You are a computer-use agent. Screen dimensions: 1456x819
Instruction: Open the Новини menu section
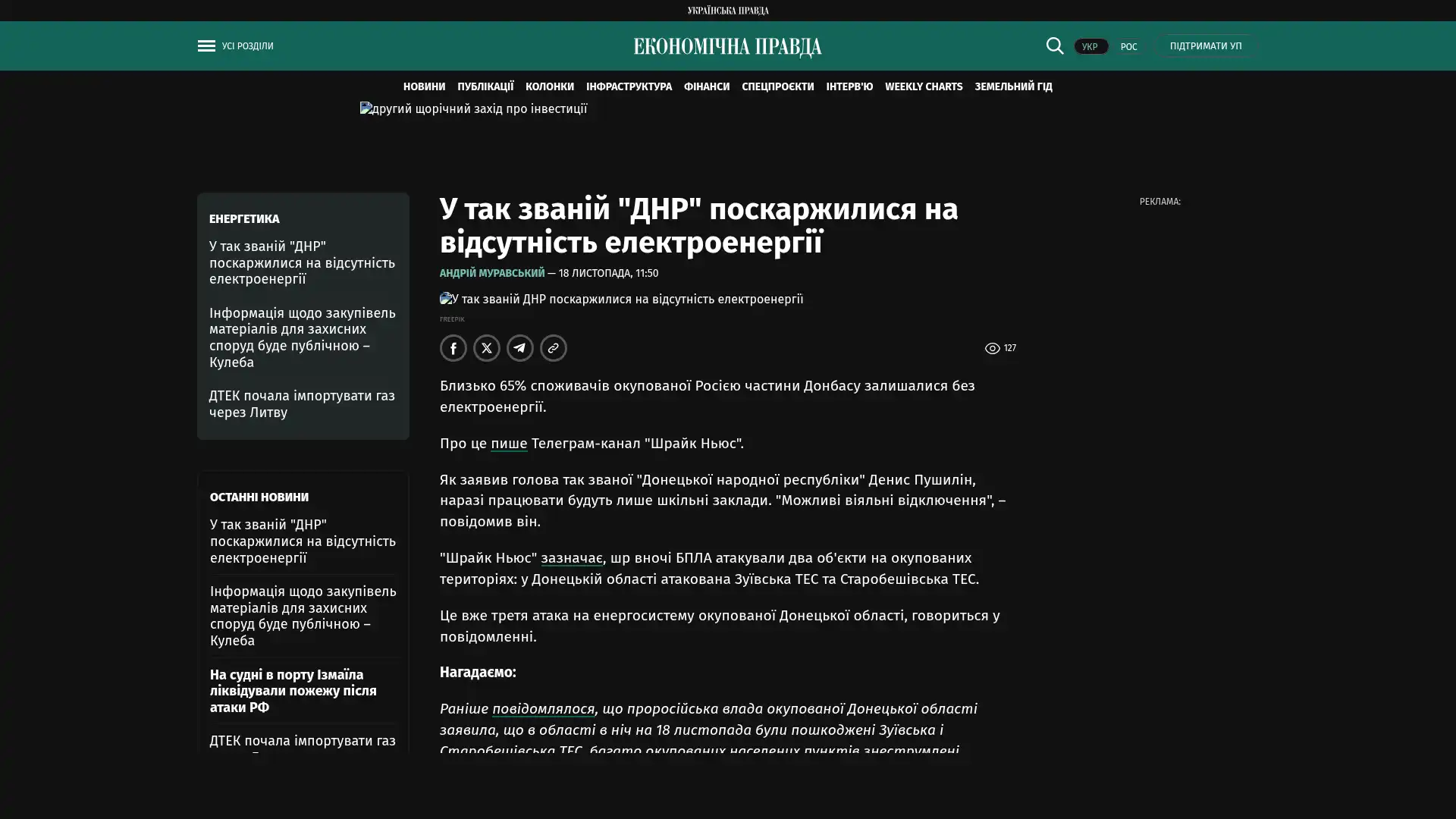424,87
